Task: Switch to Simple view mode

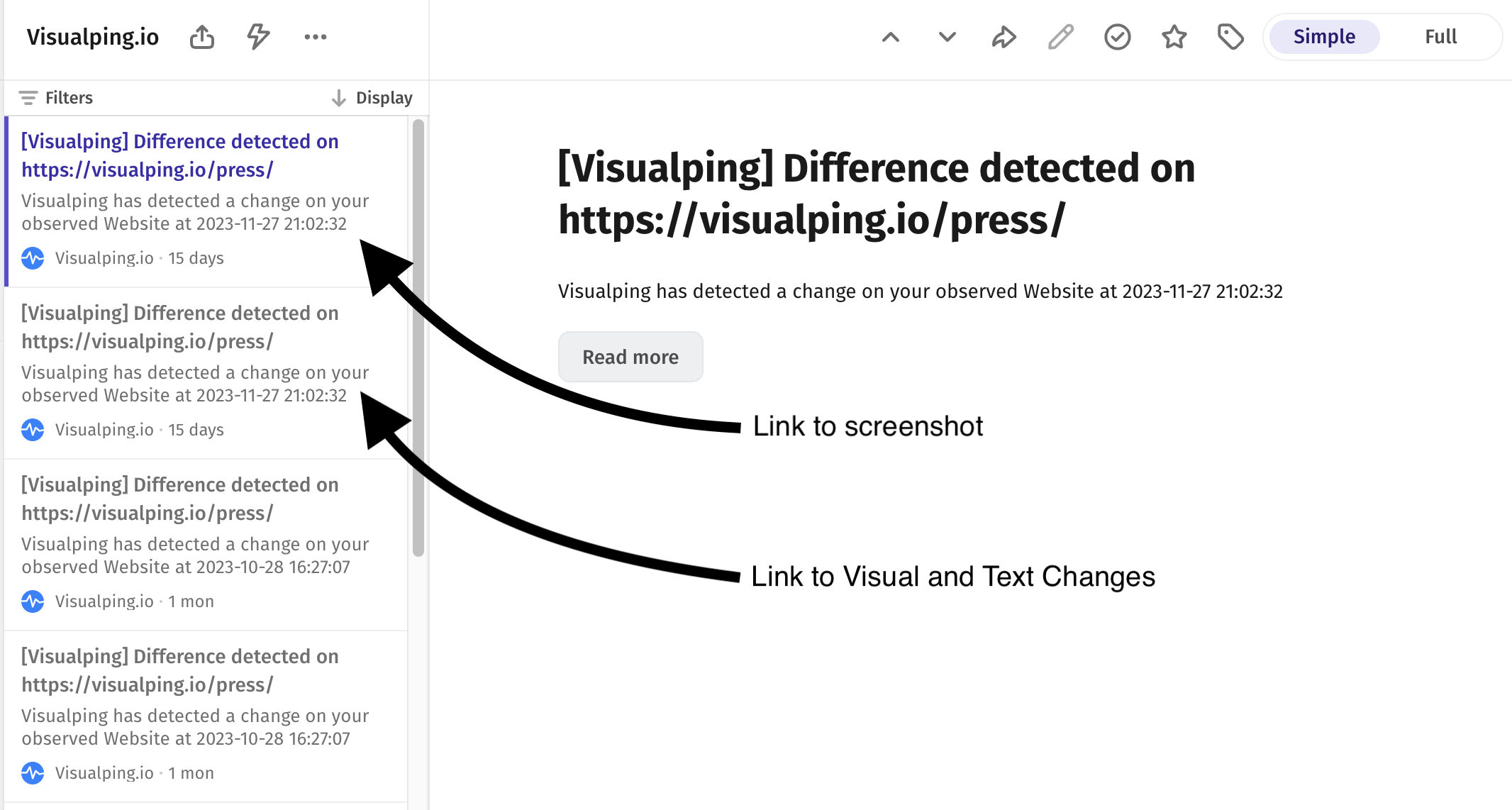Action: pyautogui.click(x=1324, y=37)
